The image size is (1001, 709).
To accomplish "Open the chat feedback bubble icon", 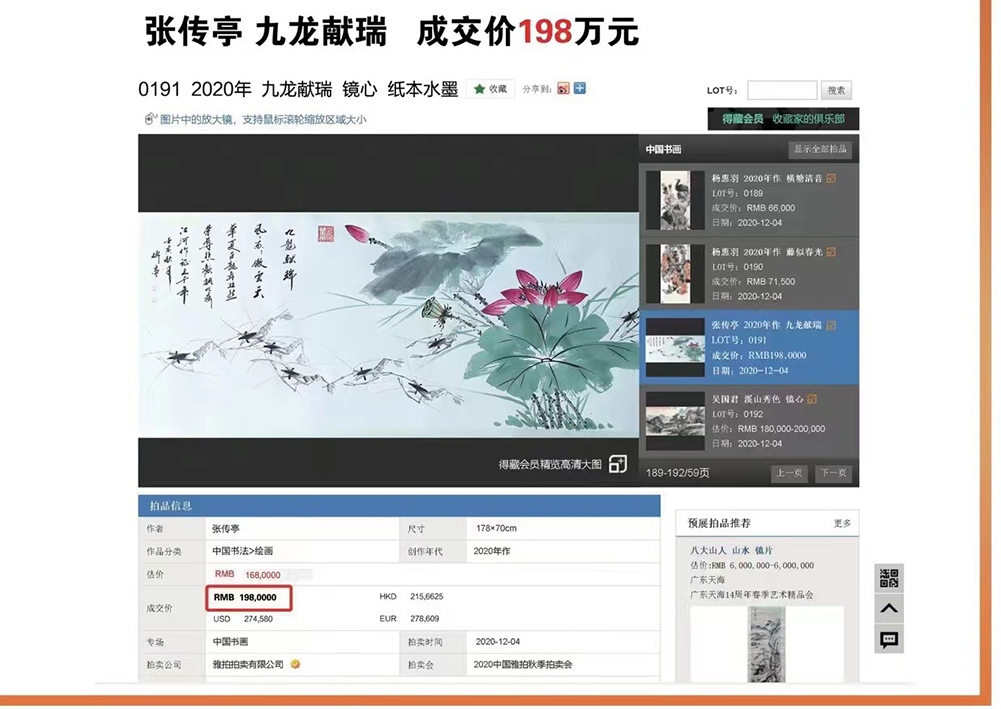I will [x=889, y=640].
